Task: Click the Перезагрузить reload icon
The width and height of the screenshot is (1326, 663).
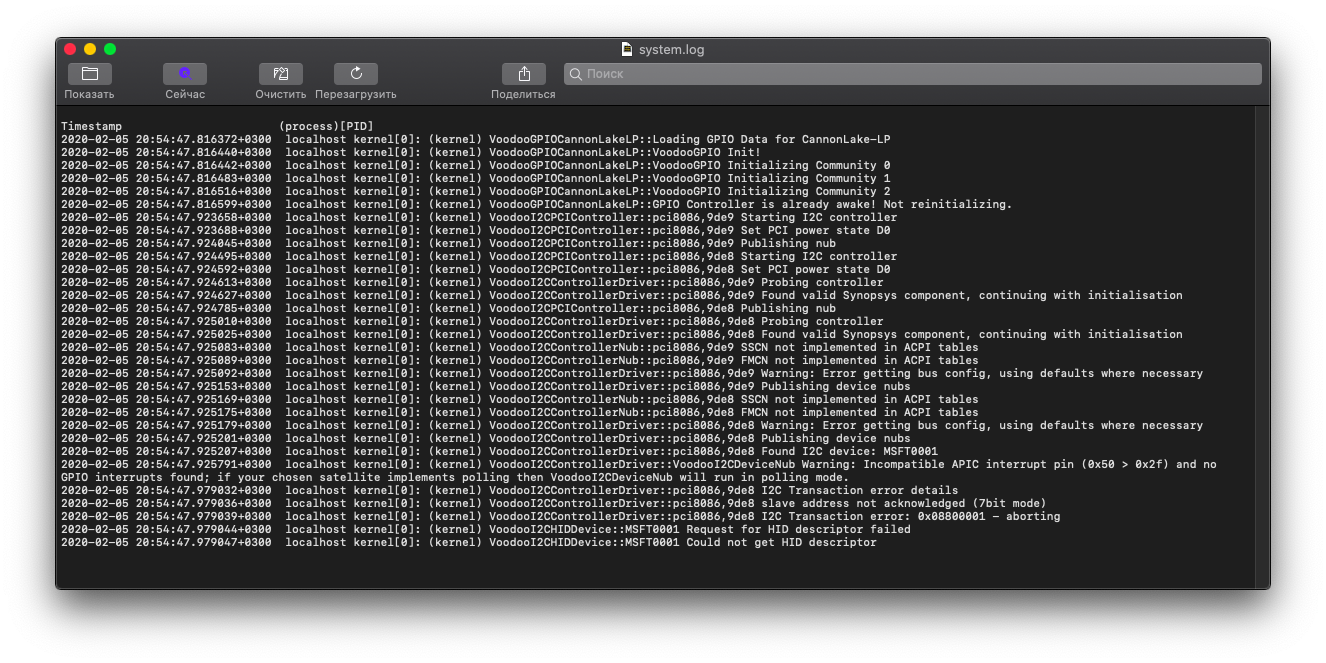Action: coord(356,73)
